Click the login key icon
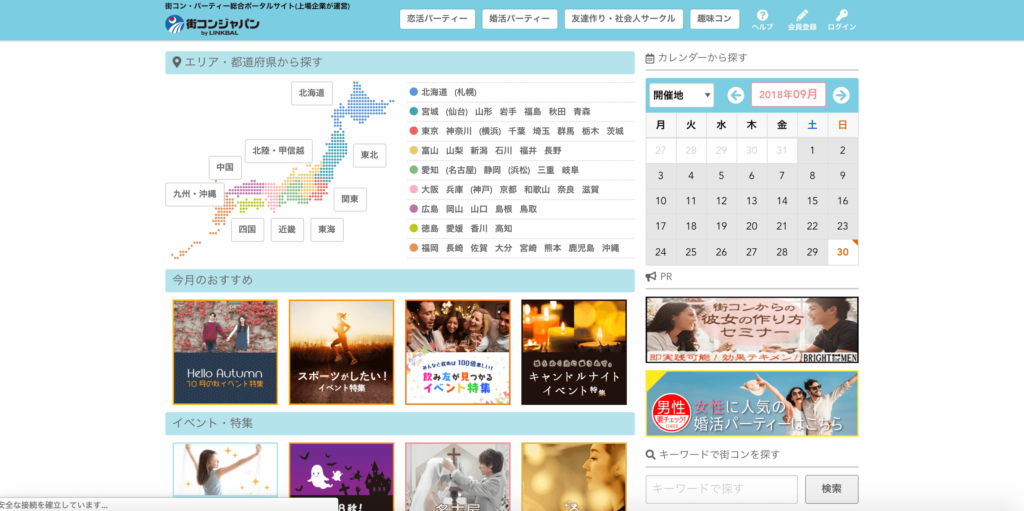Image resolution: width=1024 pixels, height=511 pixels. coord(842,16)
